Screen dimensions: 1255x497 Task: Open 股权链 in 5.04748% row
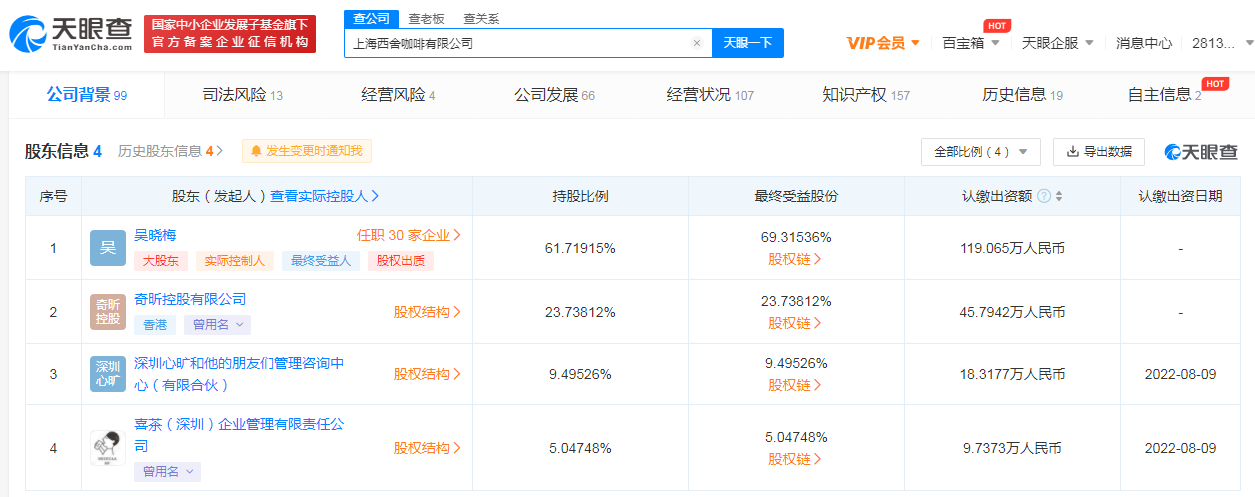pyautogui.click(x=795, y=459)
